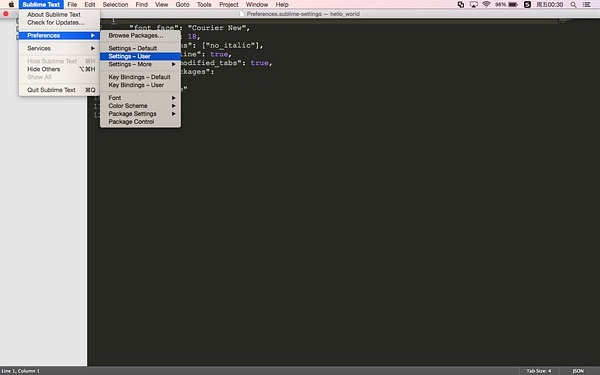Click the Sublime Text application menu
The image size is (600, 375).
[x=41, y=5]
